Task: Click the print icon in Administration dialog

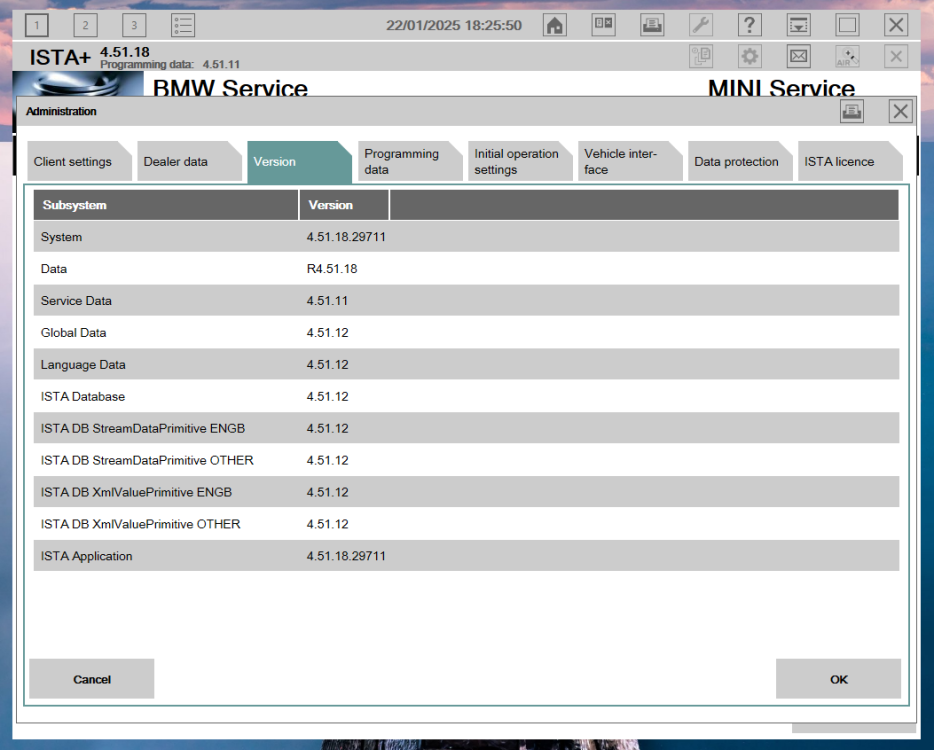Action: click(852, 112)
